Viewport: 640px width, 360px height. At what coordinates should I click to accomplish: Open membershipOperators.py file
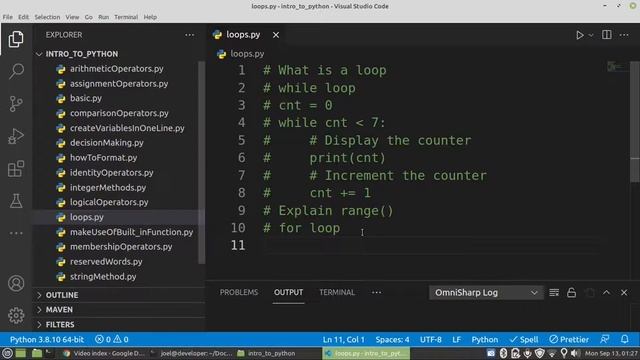pyautogui.click(x=121, y=247)
